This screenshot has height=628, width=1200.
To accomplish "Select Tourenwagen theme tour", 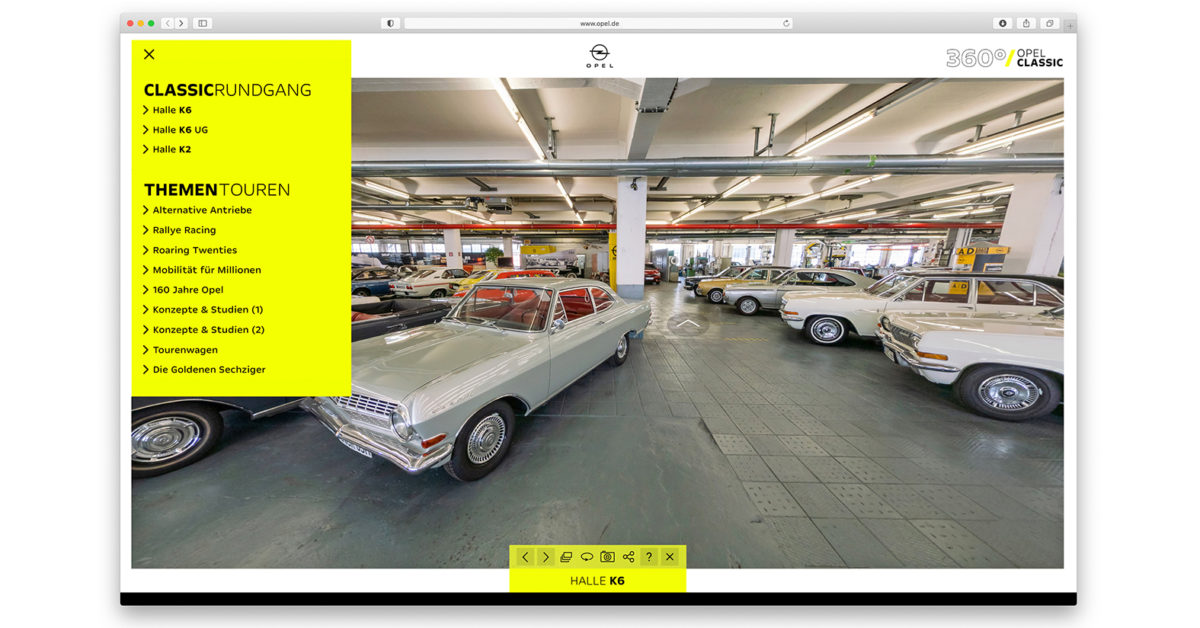I will [181, 350].
